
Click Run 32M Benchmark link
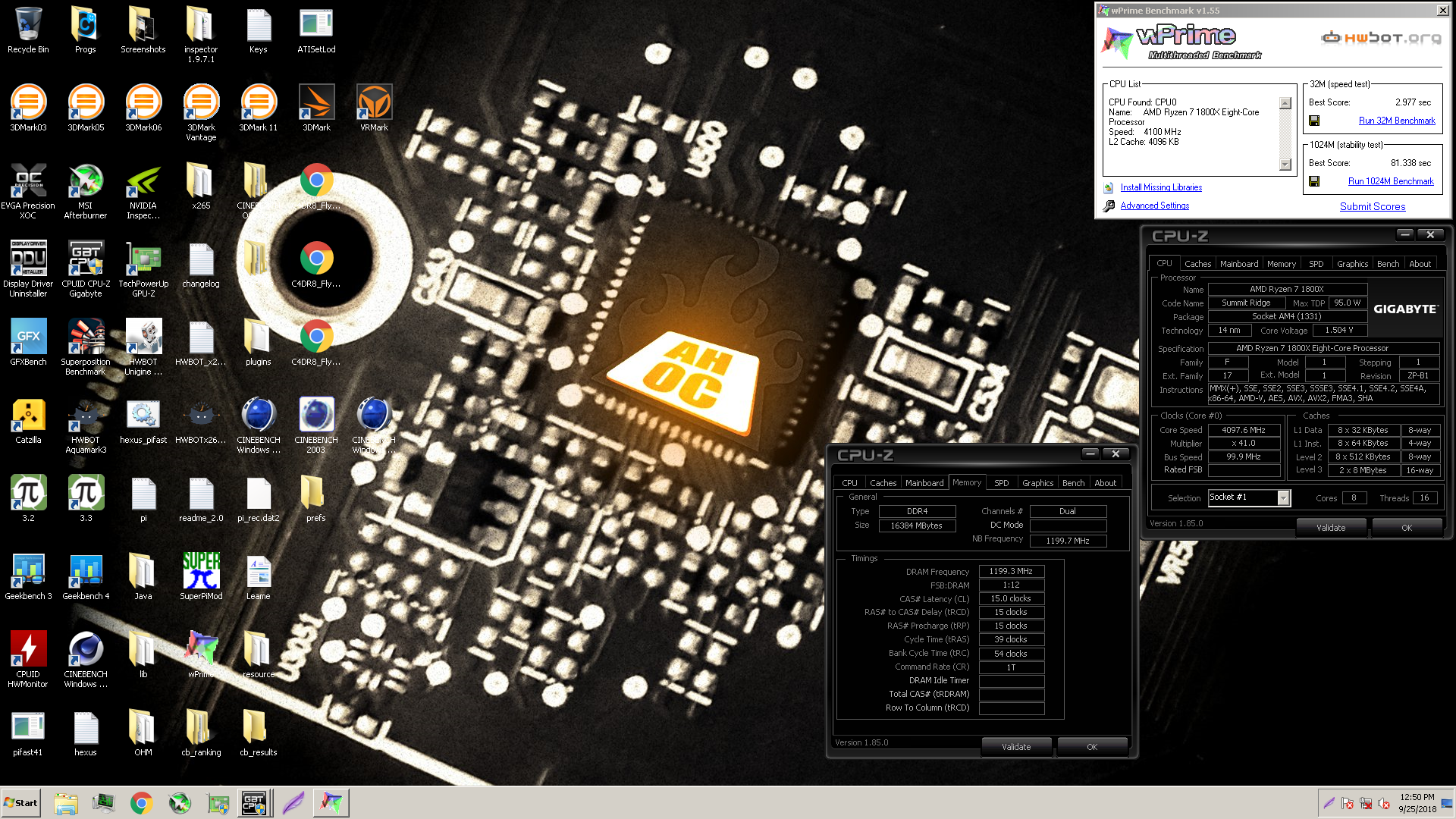pos(1397,121)
